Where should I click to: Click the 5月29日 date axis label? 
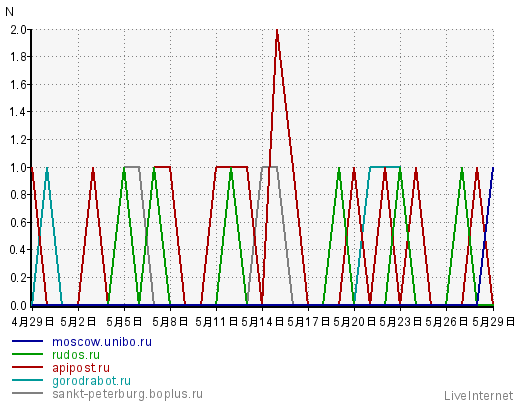[x=493, y=322]
